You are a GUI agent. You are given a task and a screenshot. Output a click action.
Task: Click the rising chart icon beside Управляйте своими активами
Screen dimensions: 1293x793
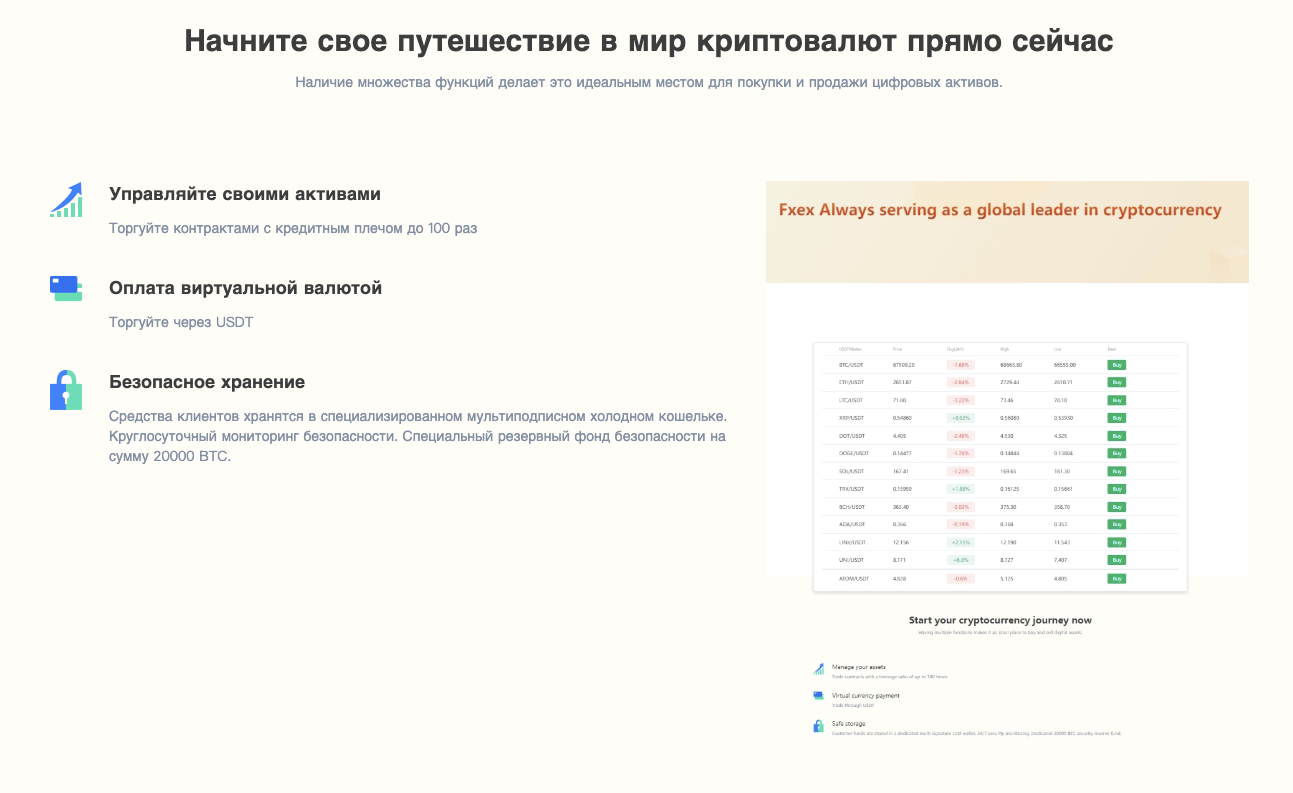tap(66, 200)
